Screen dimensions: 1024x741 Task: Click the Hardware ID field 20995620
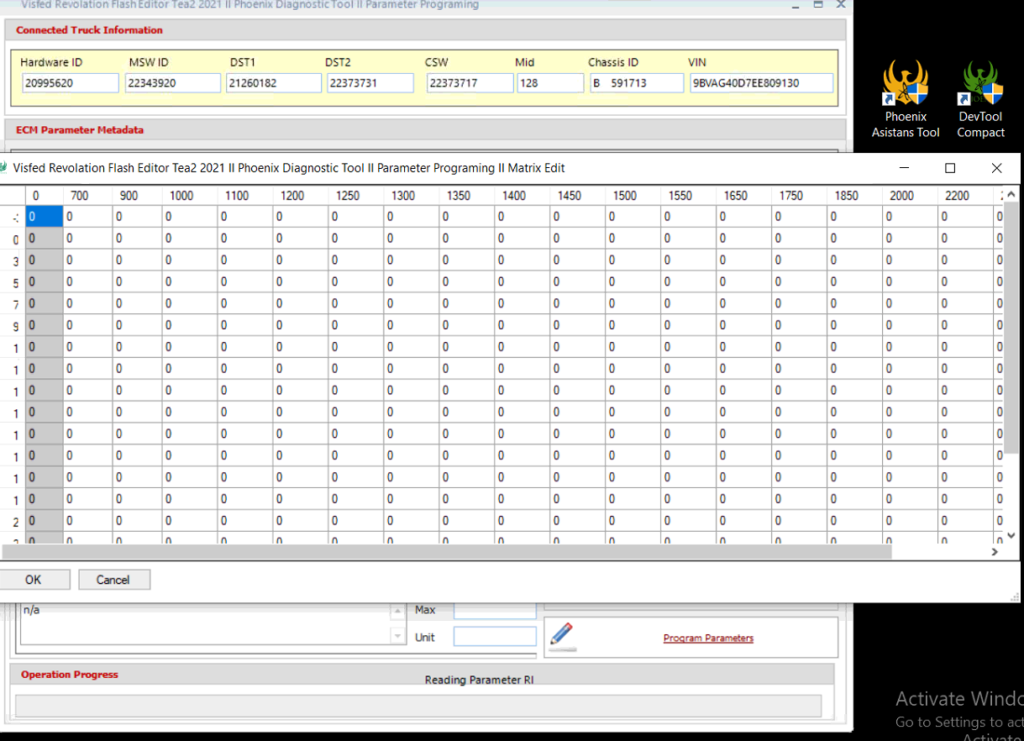click(71, 83)
